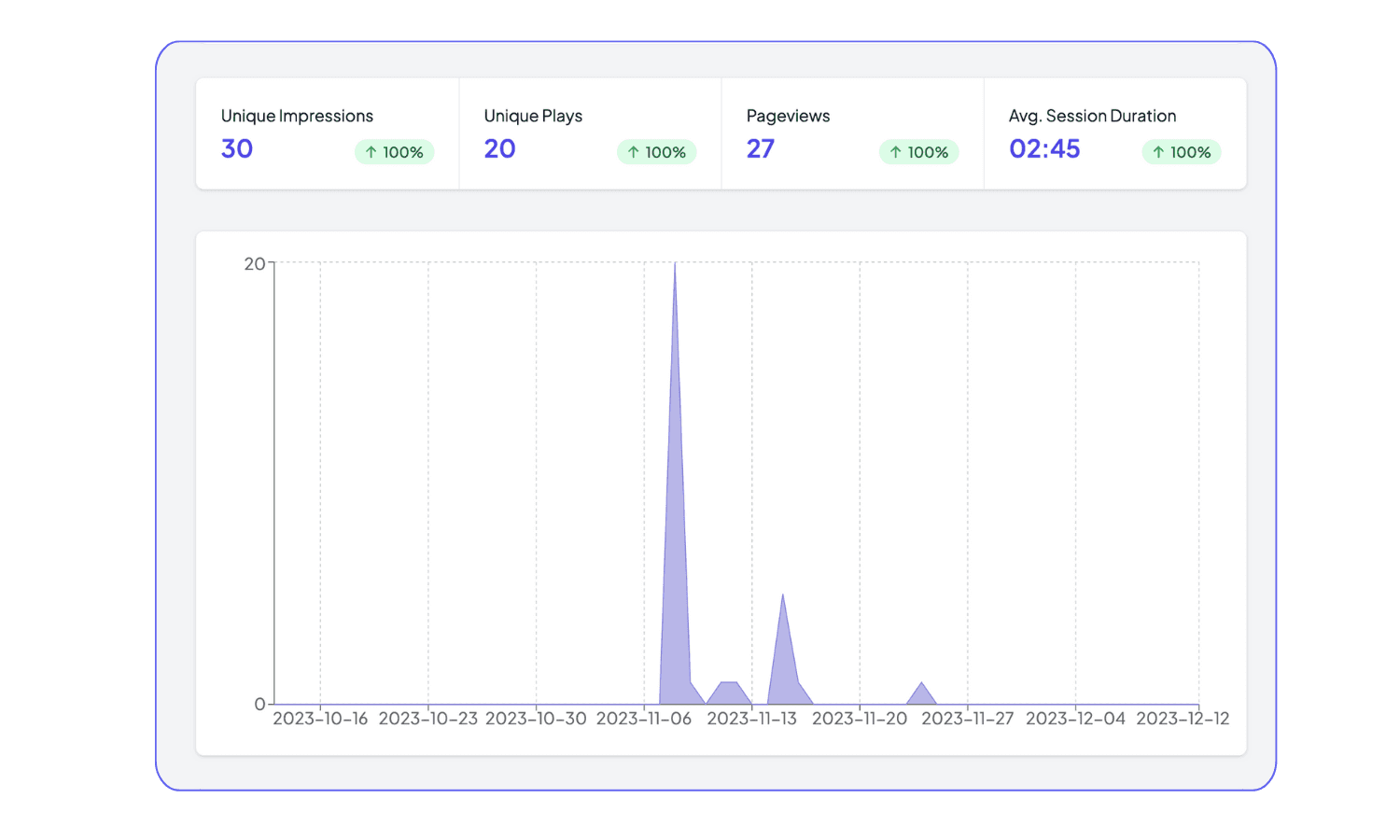Select the 100% growth badge for Unique Plays

[x=657, y=151]
